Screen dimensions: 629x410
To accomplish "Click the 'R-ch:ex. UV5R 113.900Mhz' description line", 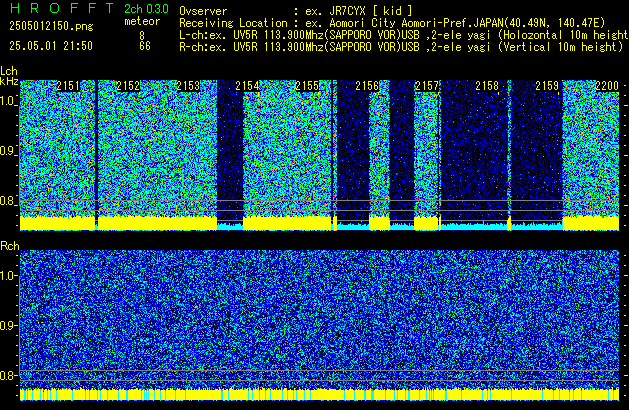I will point(401,47).
